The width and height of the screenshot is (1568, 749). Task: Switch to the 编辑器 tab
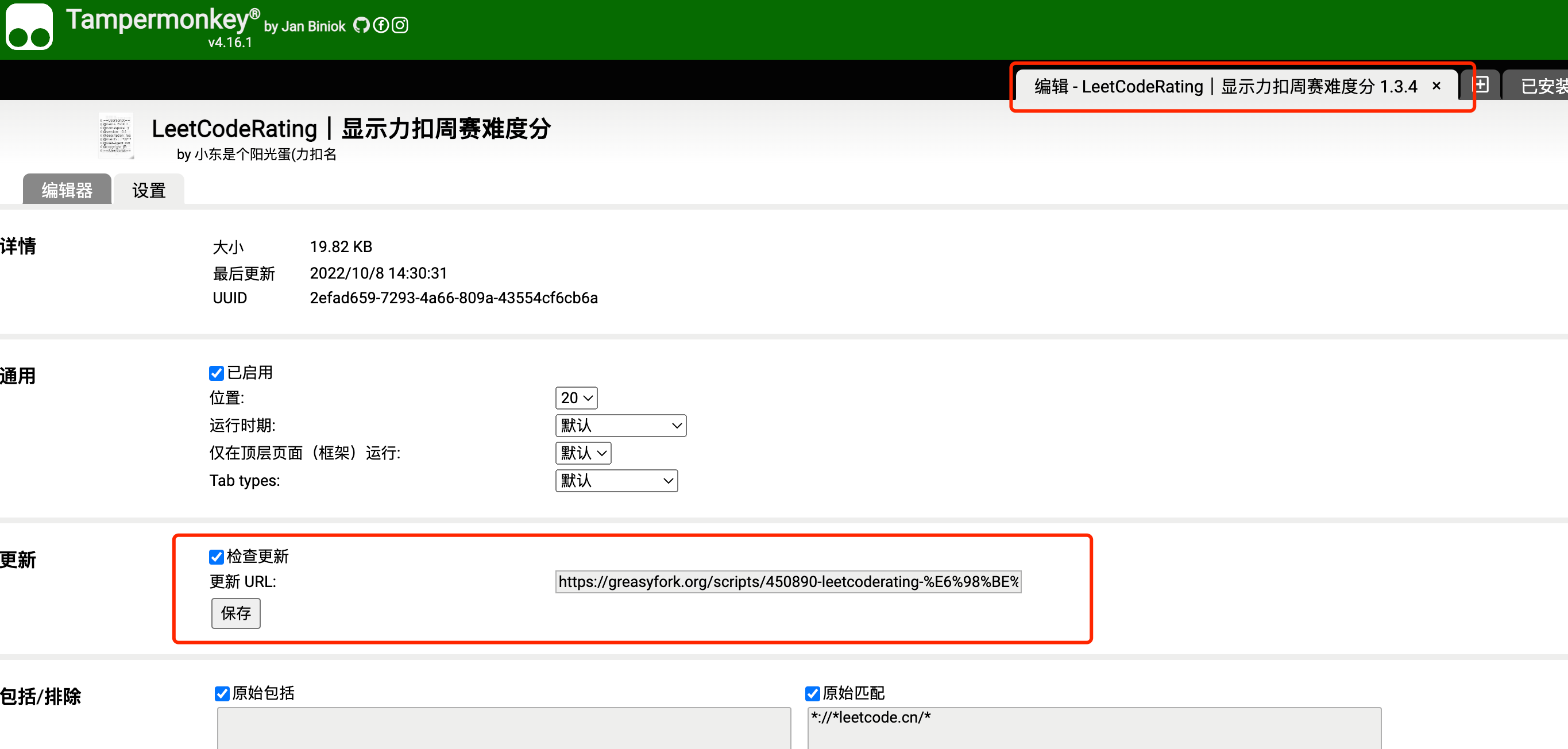pyautogui.click(x=67, y=190)
